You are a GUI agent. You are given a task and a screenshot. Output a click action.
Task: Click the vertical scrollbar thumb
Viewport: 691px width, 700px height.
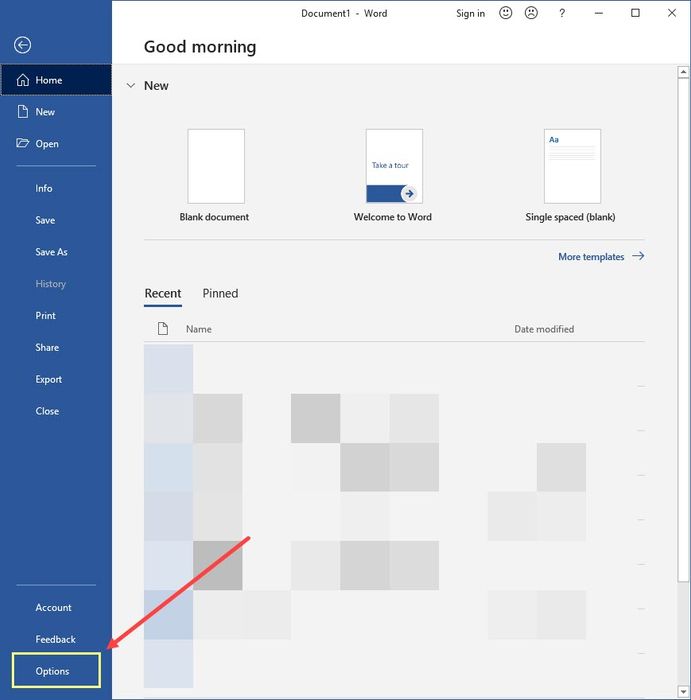coord(683,329)
